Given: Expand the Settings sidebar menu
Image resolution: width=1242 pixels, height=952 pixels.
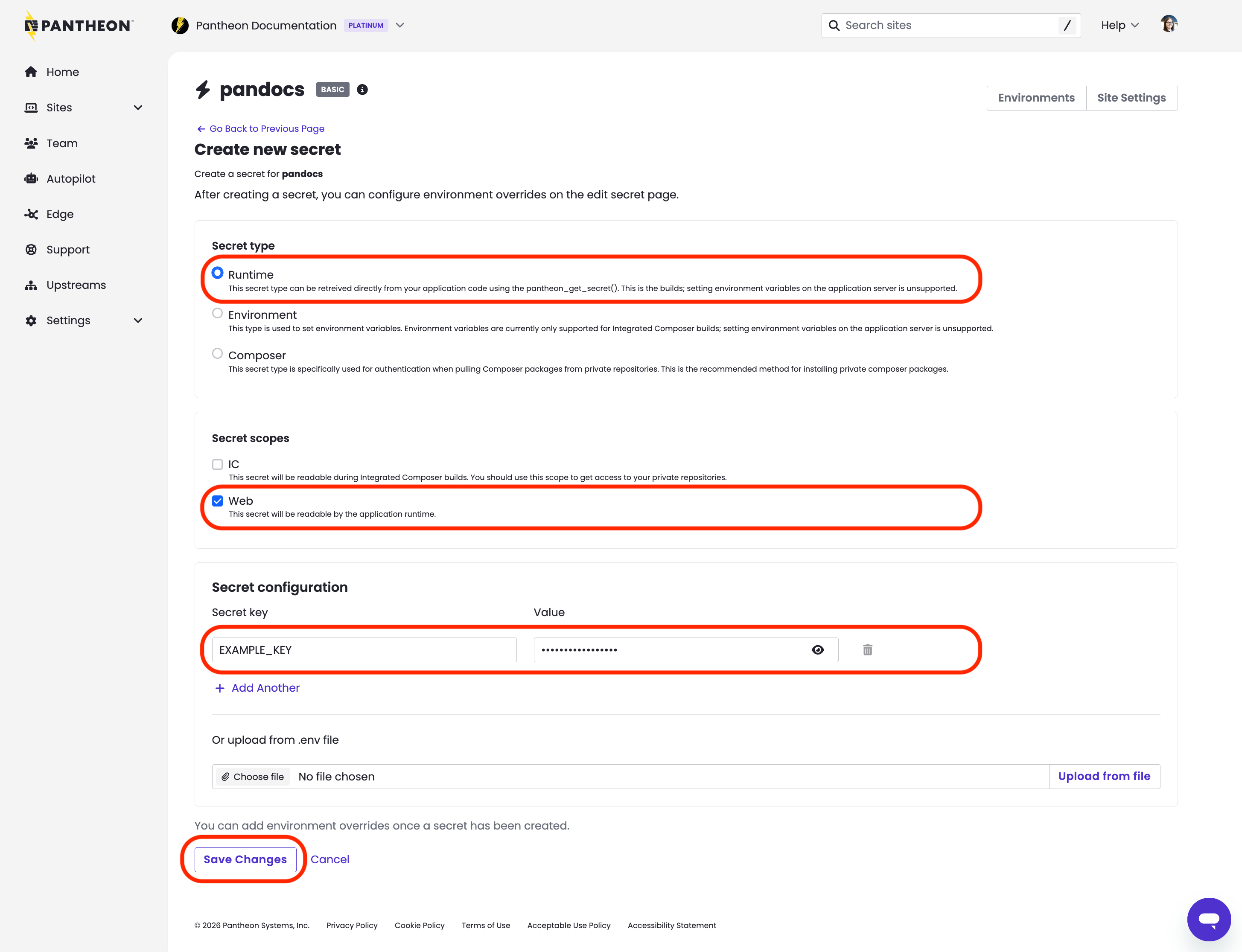Looking at the screenshot, I should 138,320.
